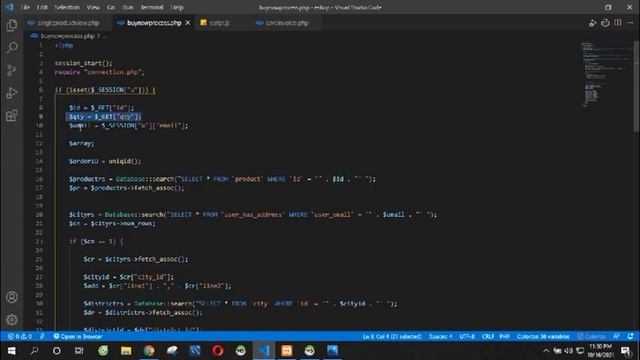Open Windows Start menu

(11, 351)
